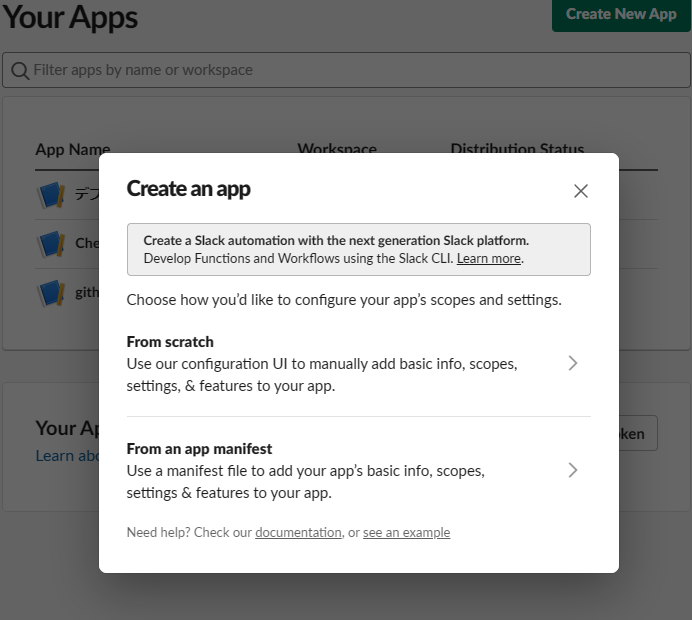The height and width of the screenshot is (620, 692).
Task: Open the Learn more link
Action: [489, 258]
